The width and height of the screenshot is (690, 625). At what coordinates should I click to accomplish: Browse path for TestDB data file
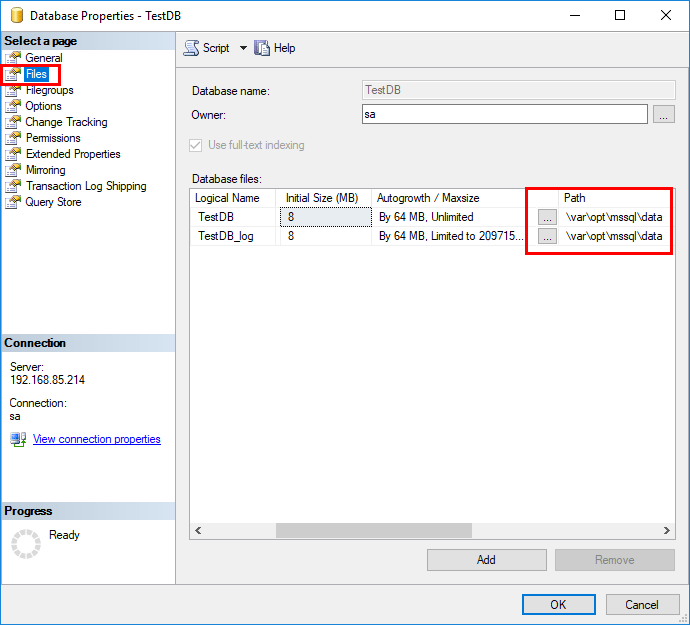point(547,217)
